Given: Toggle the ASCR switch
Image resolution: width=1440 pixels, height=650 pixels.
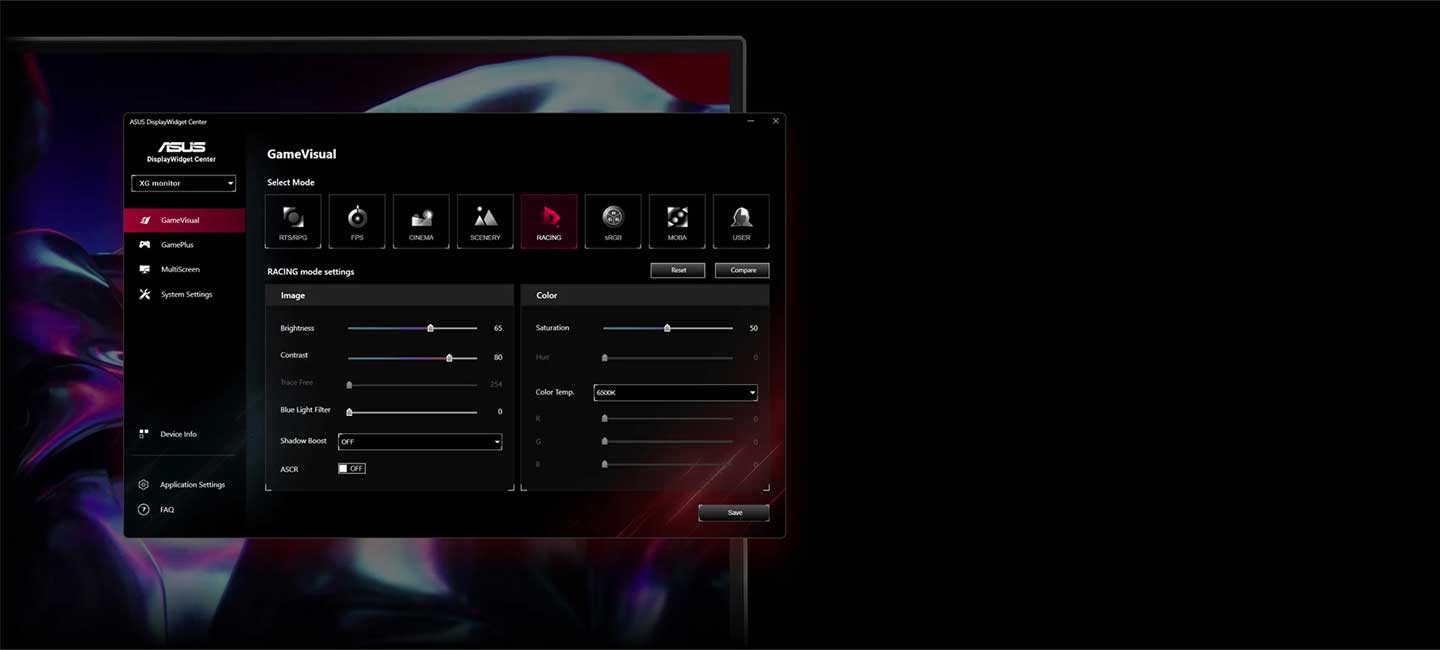Looking at the screenshot, I should (351, 467).
